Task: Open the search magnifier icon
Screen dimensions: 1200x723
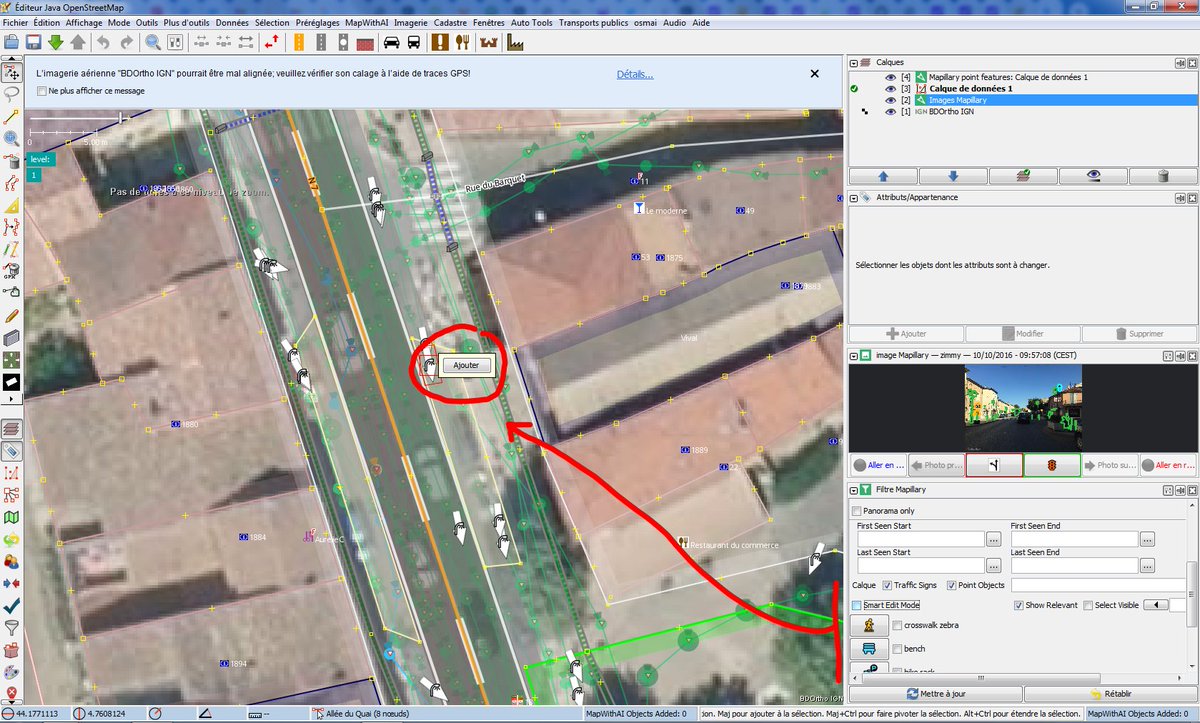Action: (153, 42)
